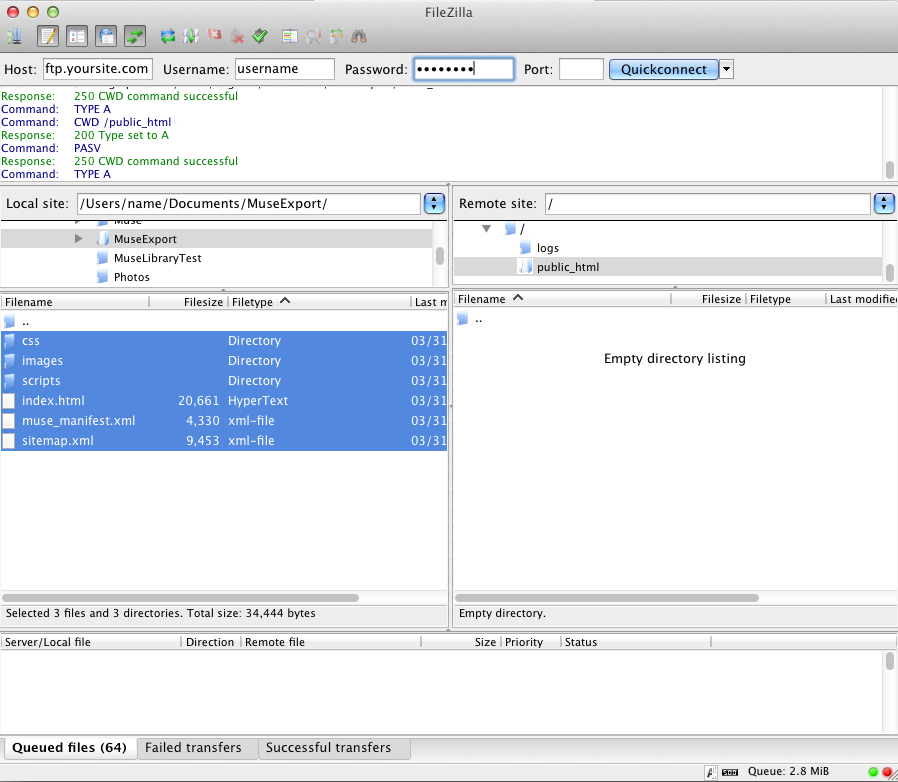Toggle local directory tree display
The height and width of the screenshot is (782, 898).
77,36
